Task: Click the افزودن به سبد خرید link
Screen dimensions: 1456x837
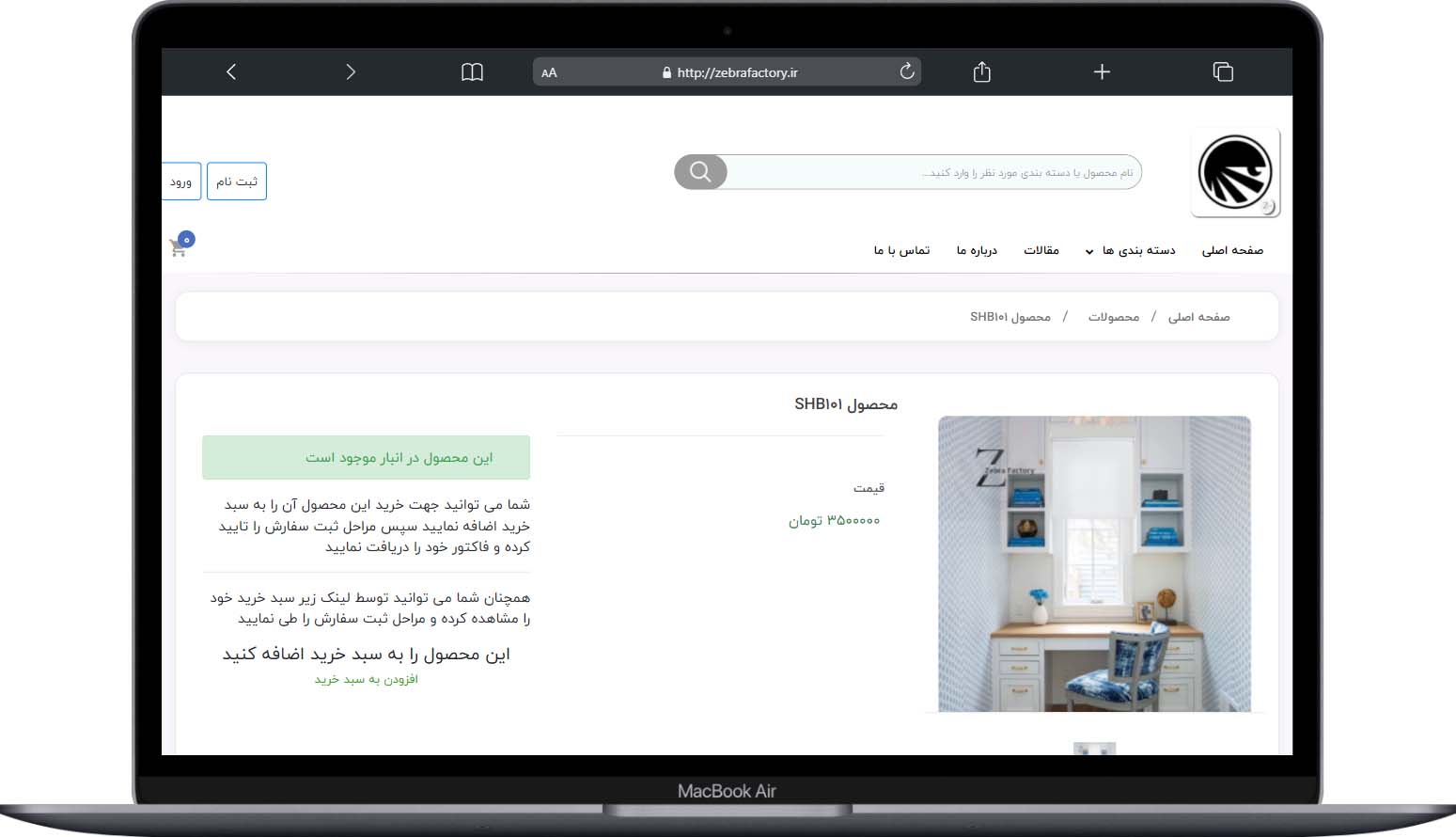Action: click(366, 679)
